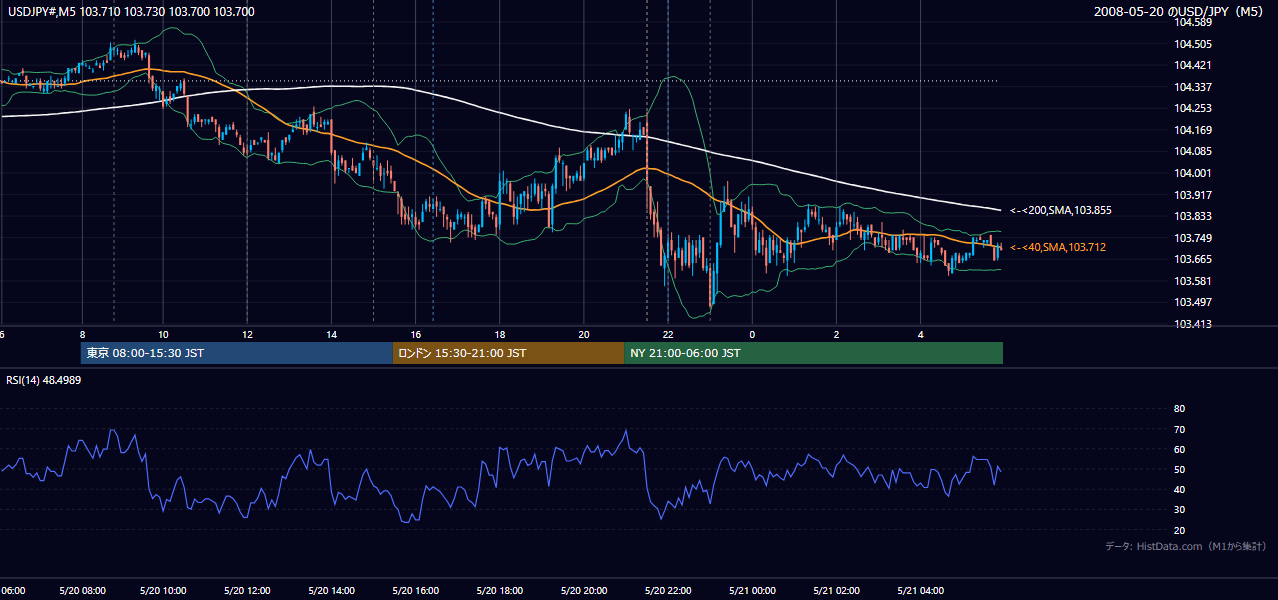Viewport: 1278px width, 600px height.
Task: Click the 5/20 22:00 date axis label
Action: coord(669,590)
